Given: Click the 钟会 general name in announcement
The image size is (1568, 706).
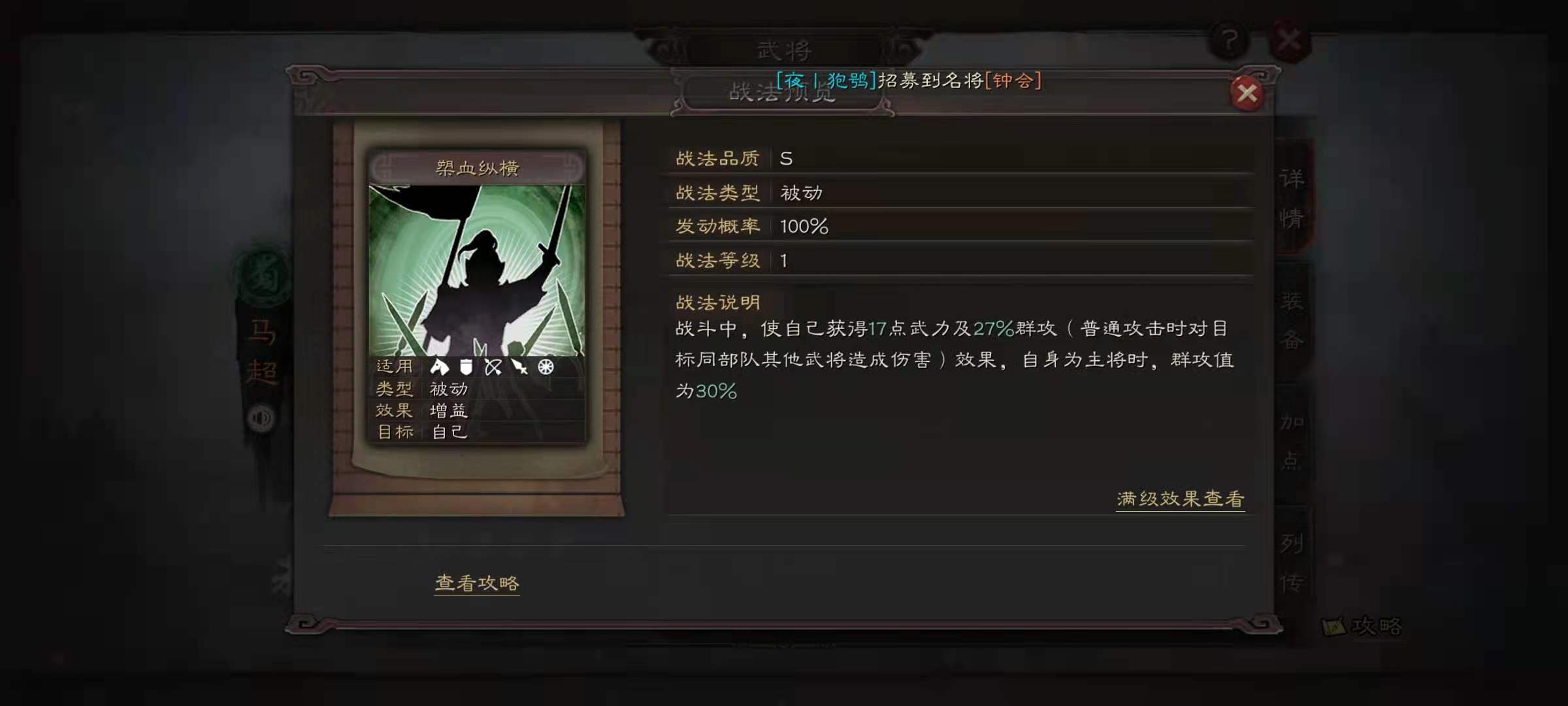Looking at the screenshot, I should (1013, 80).
